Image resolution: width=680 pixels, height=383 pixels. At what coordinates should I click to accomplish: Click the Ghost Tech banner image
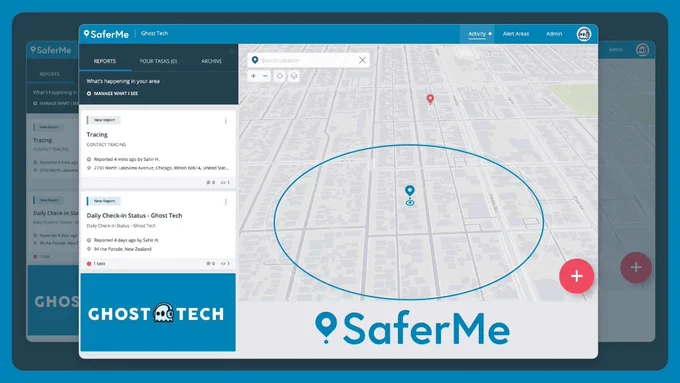tap(158, 312)
